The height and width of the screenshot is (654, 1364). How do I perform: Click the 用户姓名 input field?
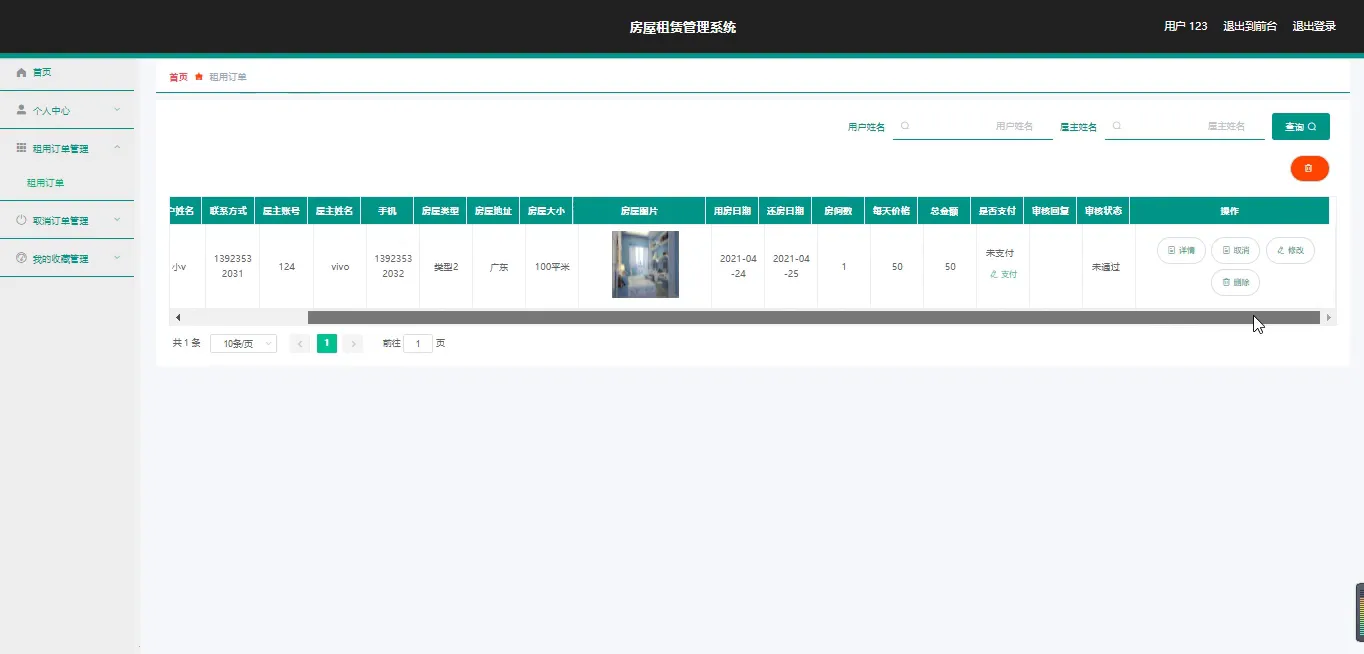(x=973, y=126)
